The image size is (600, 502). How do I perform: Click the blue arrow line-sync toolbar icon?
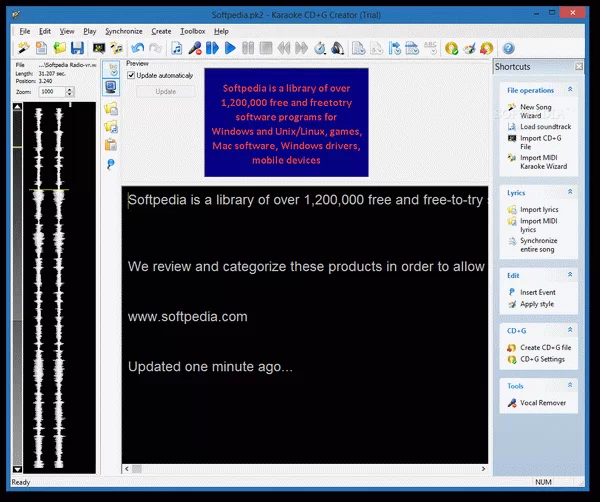tap(395, 48)
